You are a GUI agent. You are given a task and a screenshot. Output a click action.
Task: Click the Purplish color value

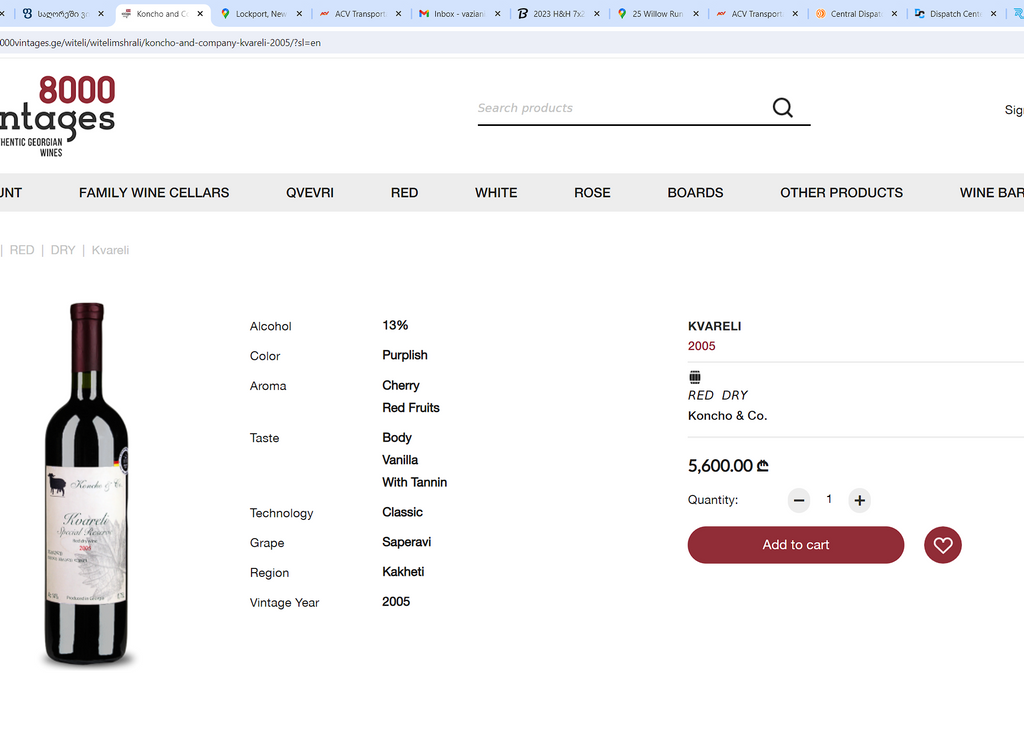(405, 355)
